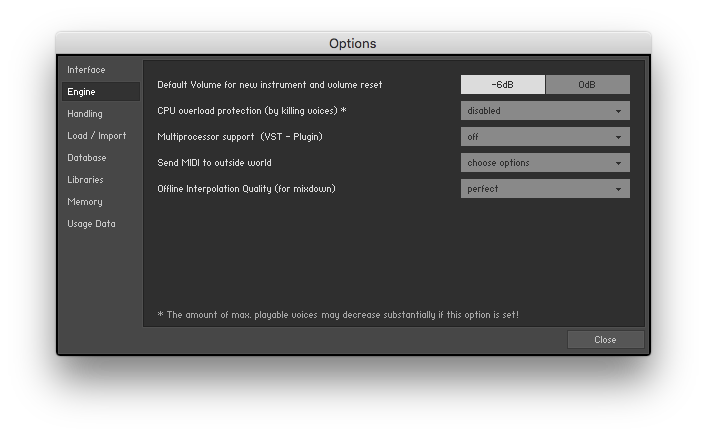The width and height of the screenshot is (707, 436).
Task: Open the Handling options tab
Action: [85, 114]
